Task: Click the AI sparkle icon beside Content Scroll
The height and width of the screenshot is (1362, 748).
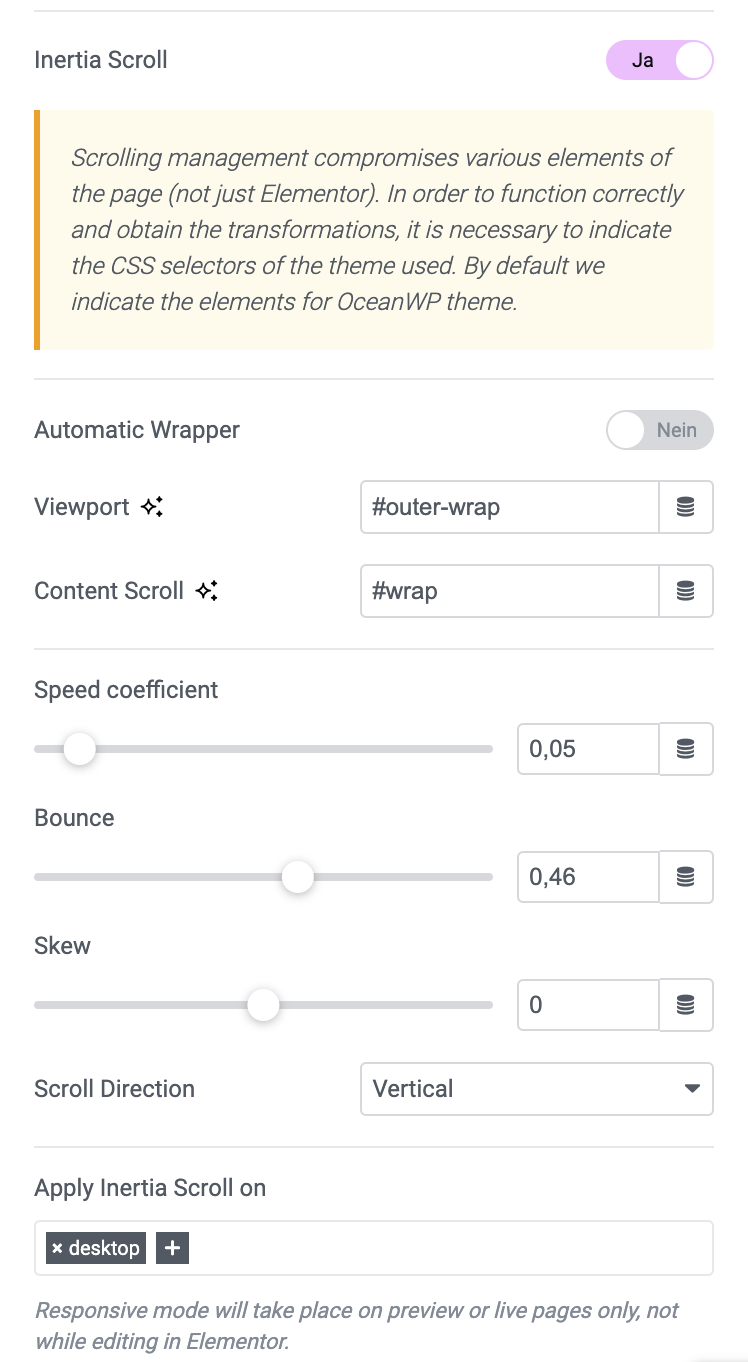Action: 206,591
